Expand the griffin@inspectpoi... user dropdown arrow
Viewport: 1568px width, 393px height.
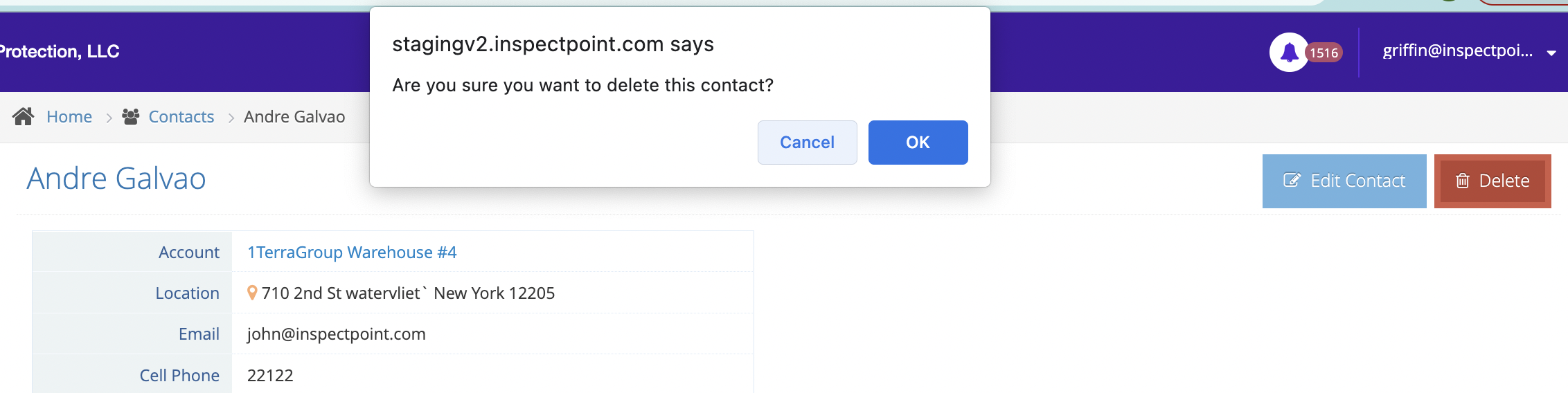[1551, 53]
